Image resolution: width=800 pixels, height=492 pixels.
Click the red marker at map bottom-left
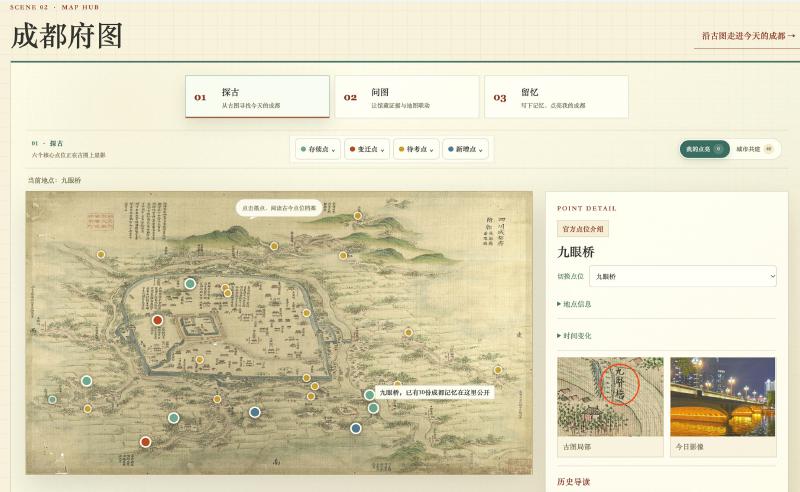point(145,441)
